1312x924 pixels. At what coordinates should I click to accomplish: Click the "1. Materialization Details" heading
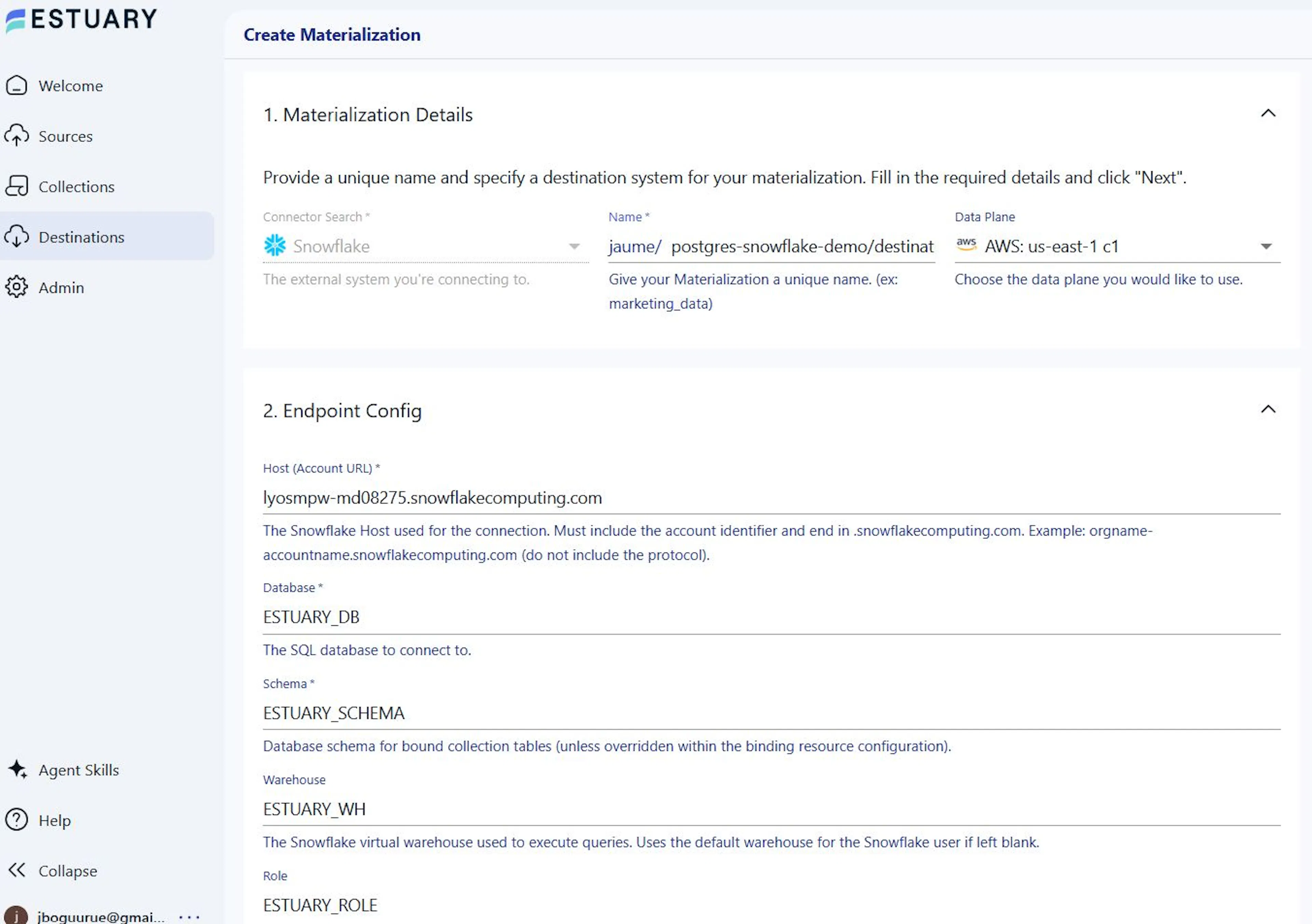tap(368, 115)
